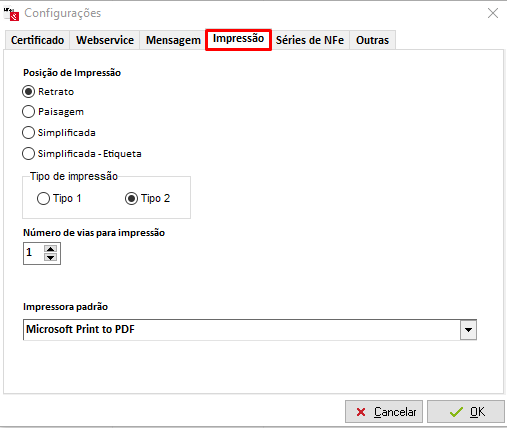The width and height of the screenshot is (507, 428).
Task: Switch to the Certificado tab
Action: (37, 40)
